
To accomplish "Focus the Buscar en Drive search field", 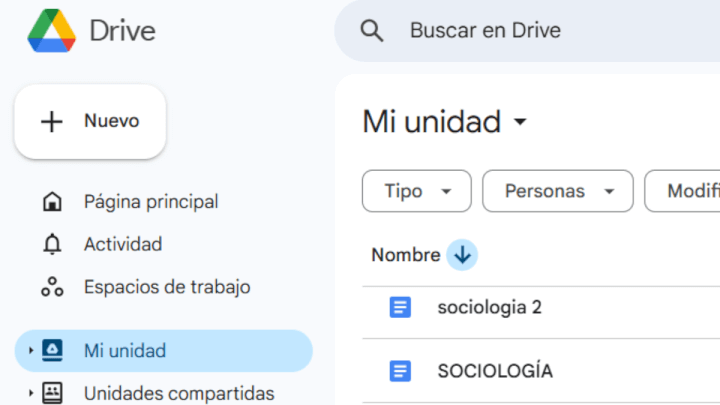I will click(x=527, y=31).
